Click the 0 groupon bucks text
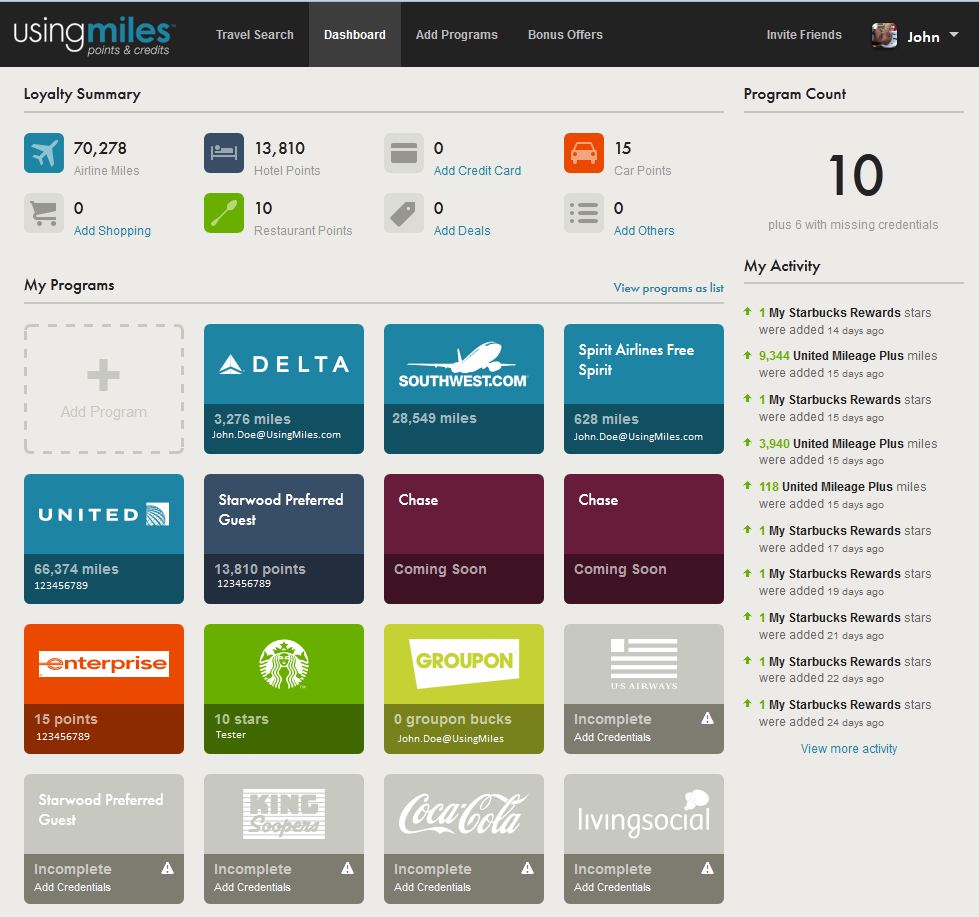The width and height of the screenshot is (979, 917). coord(453,719)
